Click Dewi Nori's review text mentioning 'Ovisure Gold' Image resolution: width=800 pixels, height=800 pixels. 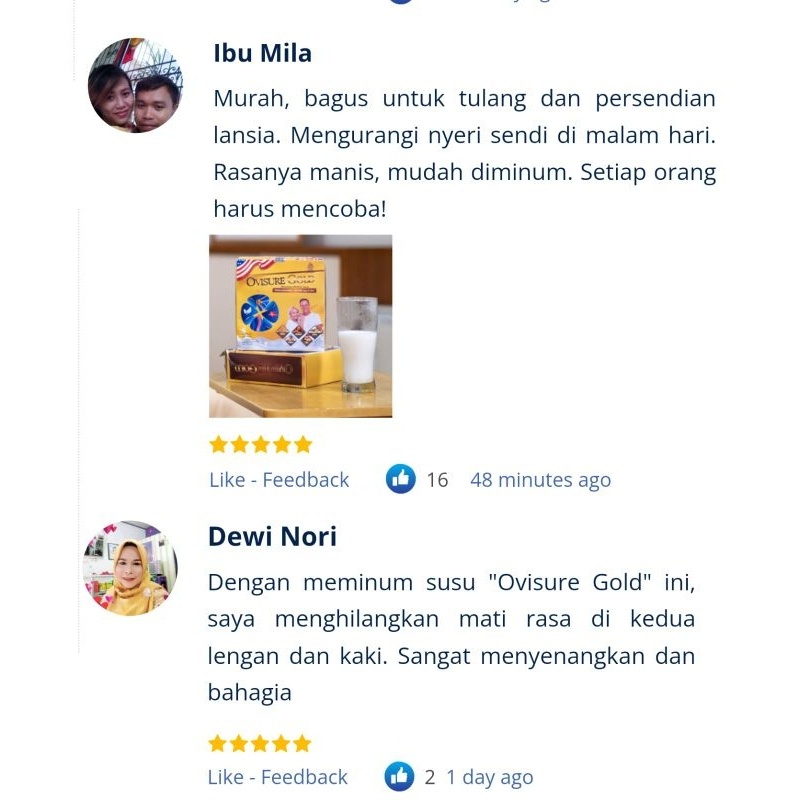451,637
